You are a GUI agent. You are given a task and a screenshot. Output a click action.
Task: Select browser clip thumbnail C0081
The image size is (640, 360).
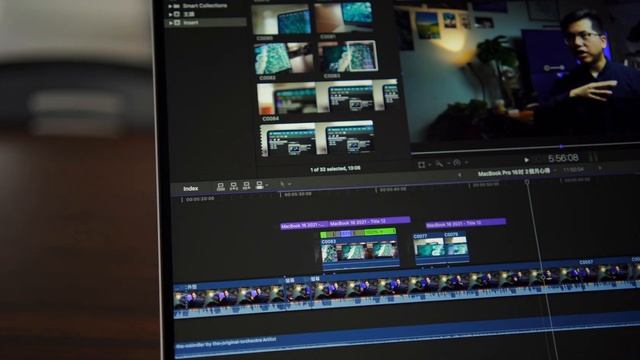coord(344,18)
